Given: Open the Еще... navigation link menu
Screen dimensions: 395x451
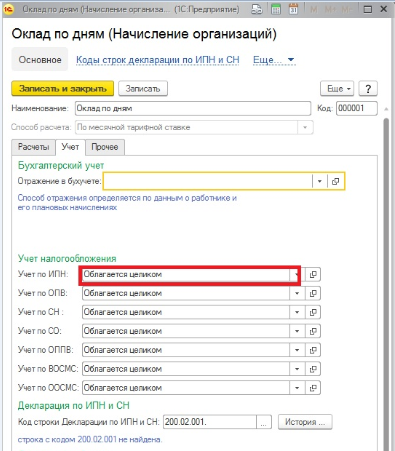Looking at the screenshot, I should (274, 60).
